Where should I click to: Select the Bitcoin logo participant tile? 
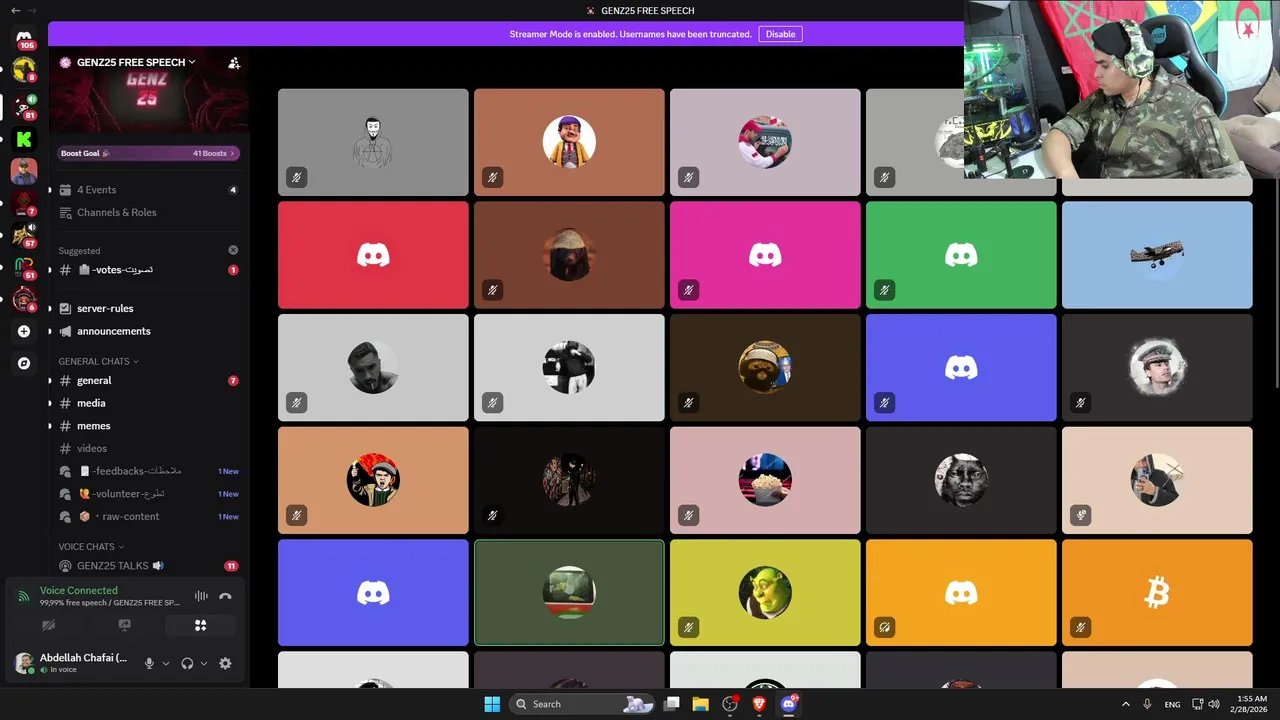point(1157,593)
